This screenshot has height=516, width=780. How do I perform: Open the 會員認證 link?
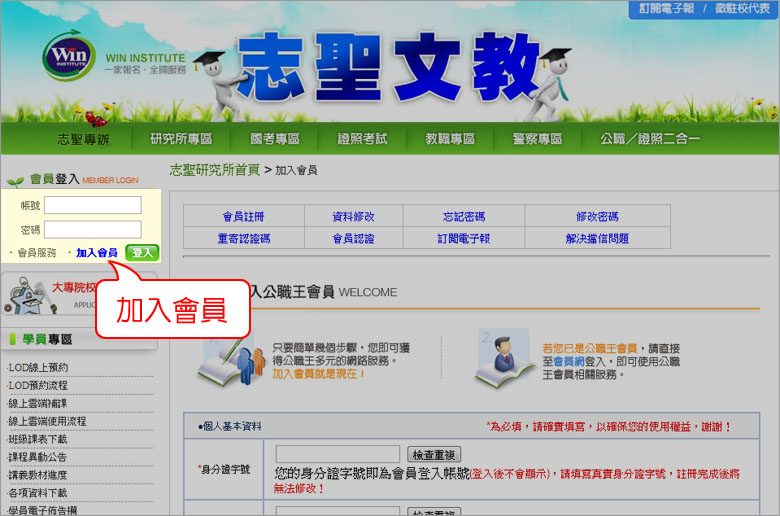pos(354,238)
